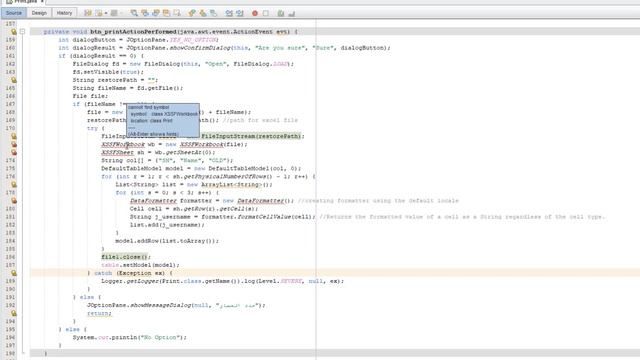Click the hint lightbulb beside btn_printActionPerformed

[x=13, y=31]
